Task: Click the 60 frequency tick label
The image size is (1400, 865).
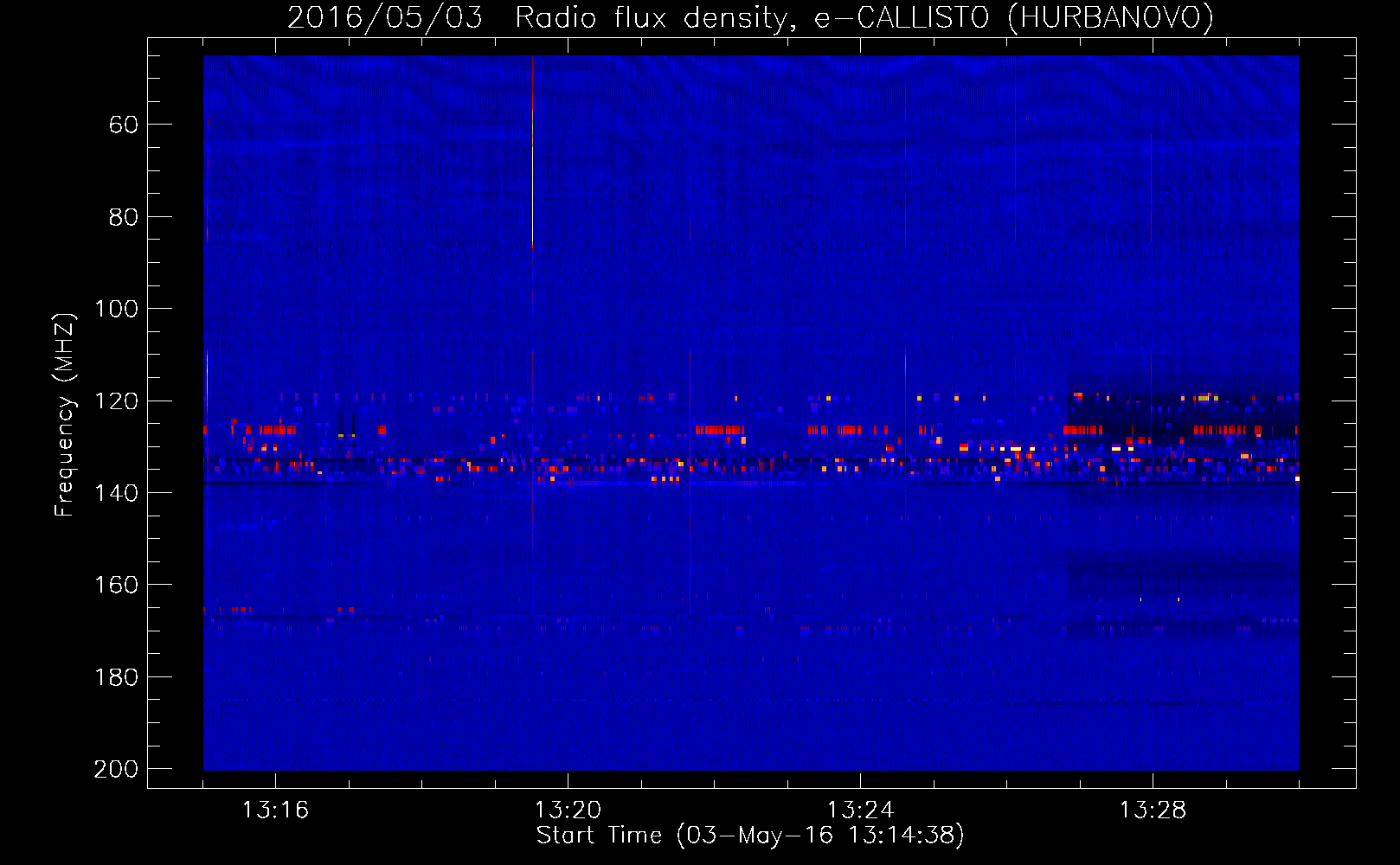Action: (124, 125)
